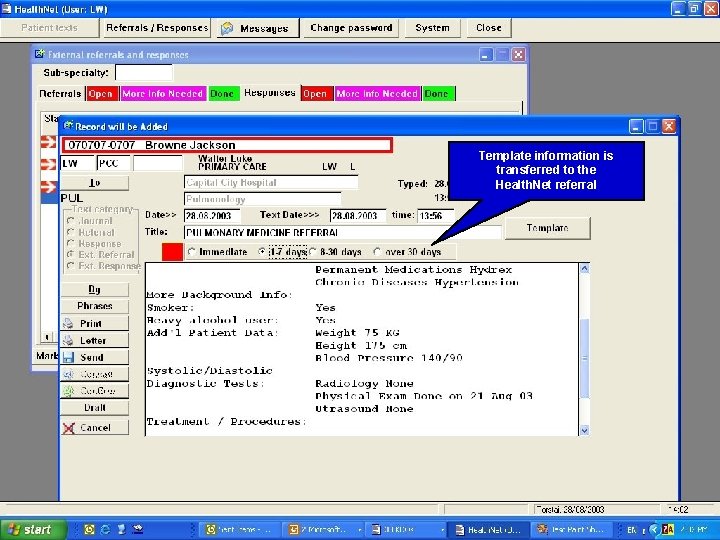Image resolution: width=720 pixels, height=540 pixels.
Task: Click the Capital City Hospital field
Action: tap(271, 182)
